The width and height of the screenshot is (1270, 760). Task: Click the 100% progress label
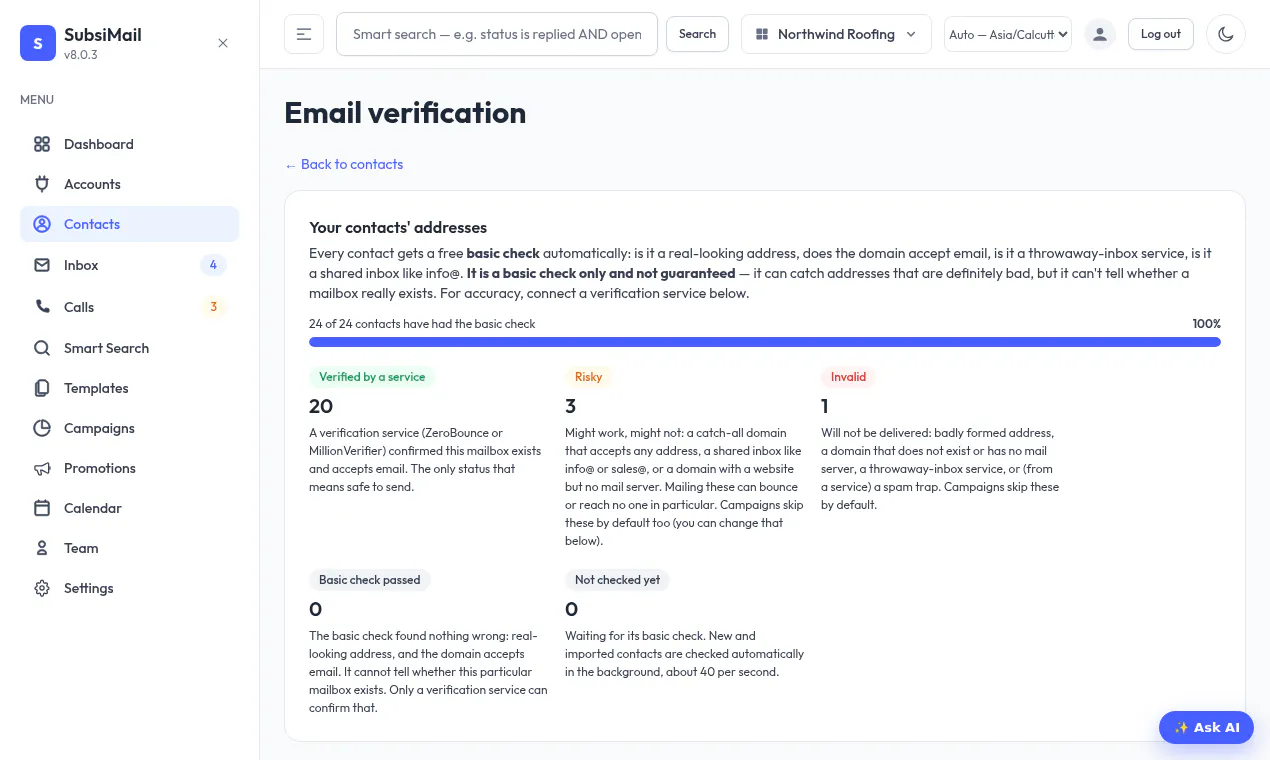coord(1206,324)
